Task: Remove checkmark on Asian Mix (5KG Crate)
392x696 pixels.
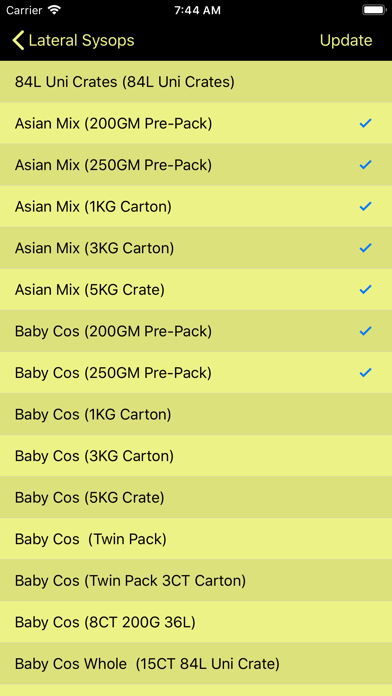Action: [365, 289]
